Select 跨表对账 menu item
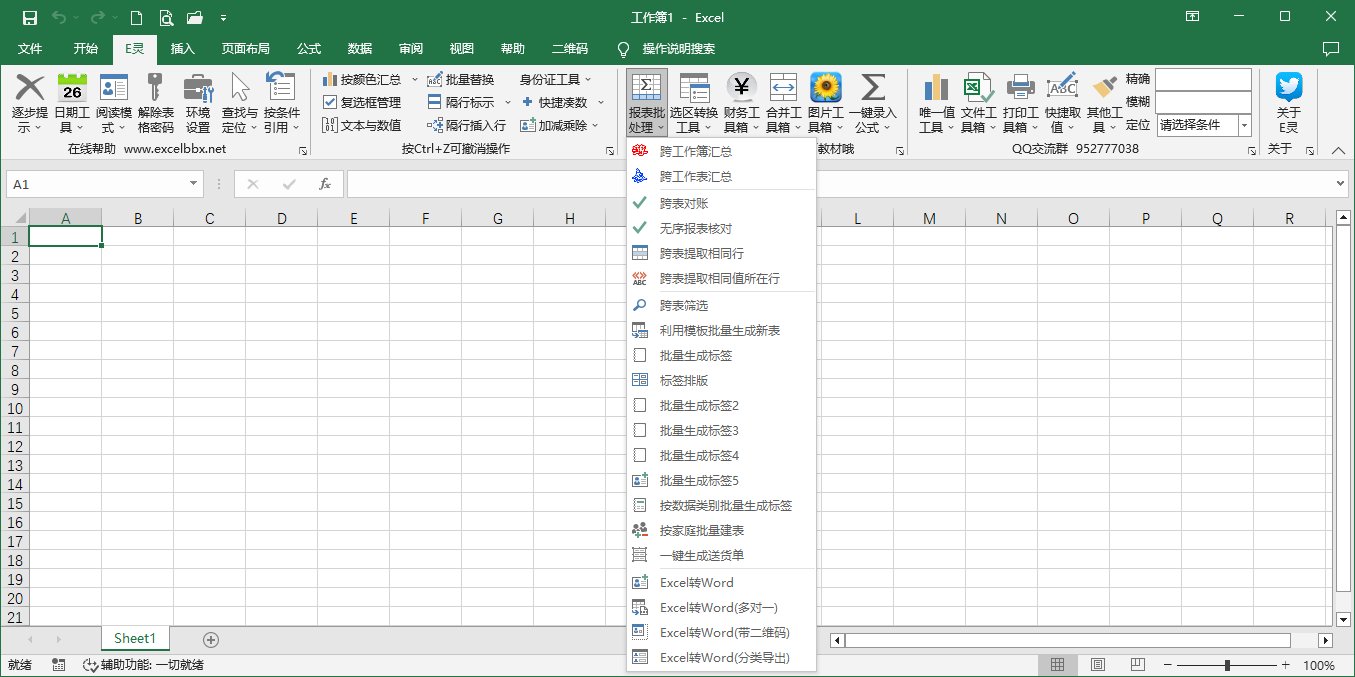 721,203
